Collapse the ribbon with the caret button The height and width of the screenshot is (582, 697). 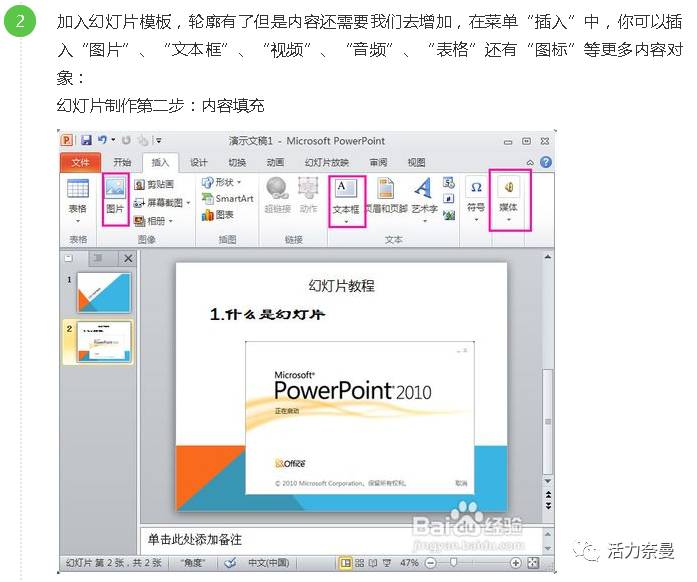tap(530, 162)
